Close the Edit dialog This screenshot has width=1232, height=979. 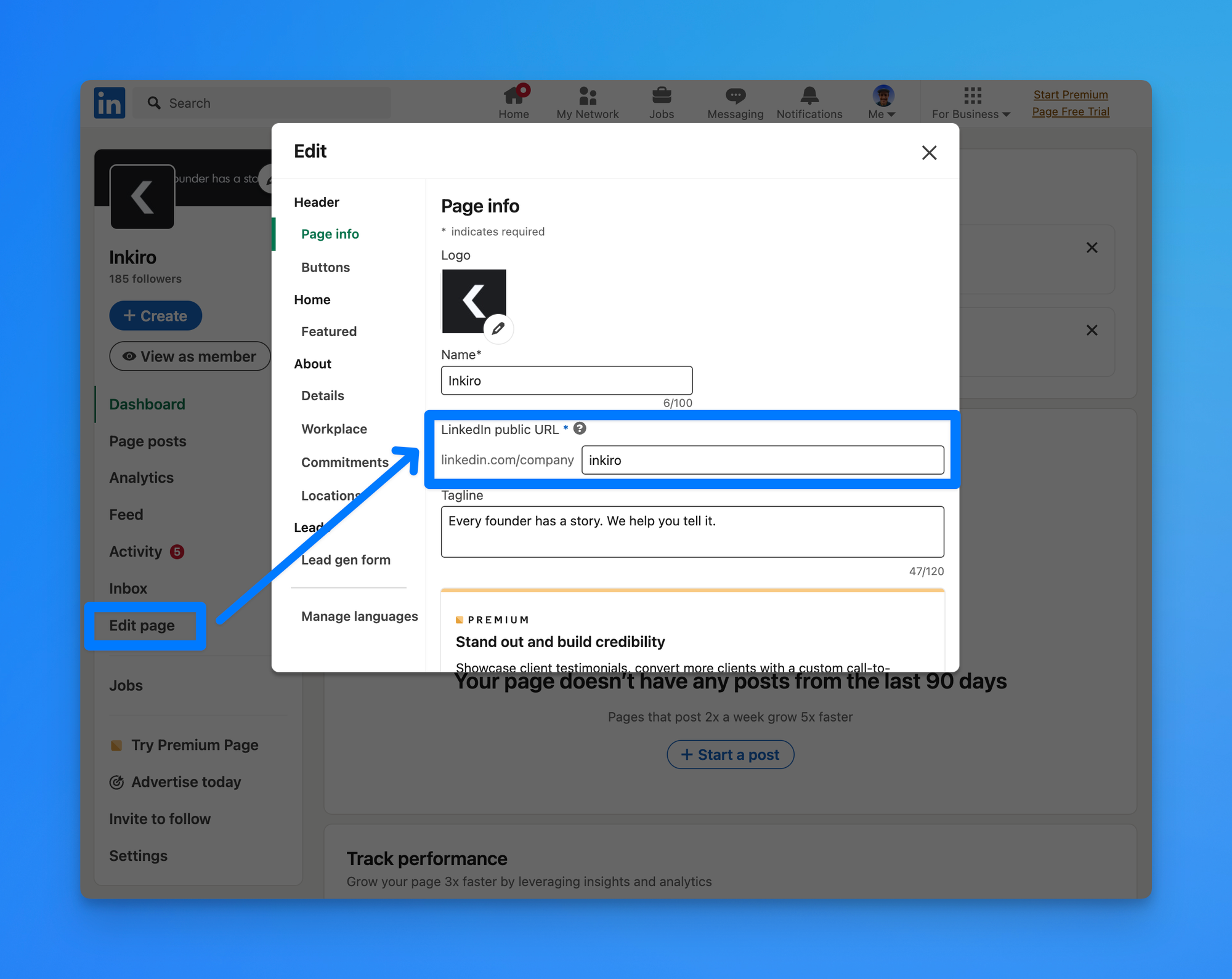(929, 152)
